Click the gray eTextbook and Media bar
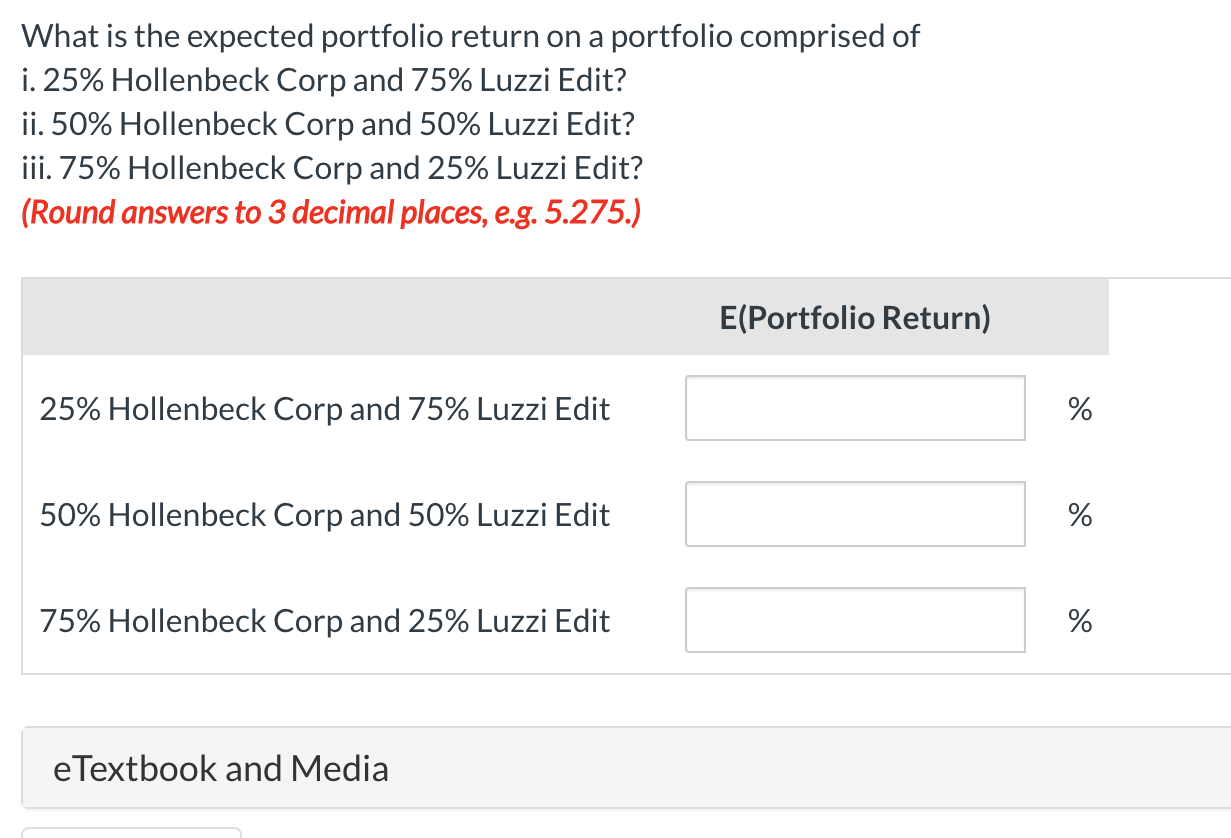The width and height of the screenshot is (1231, 838). click(x=600, y=768)
